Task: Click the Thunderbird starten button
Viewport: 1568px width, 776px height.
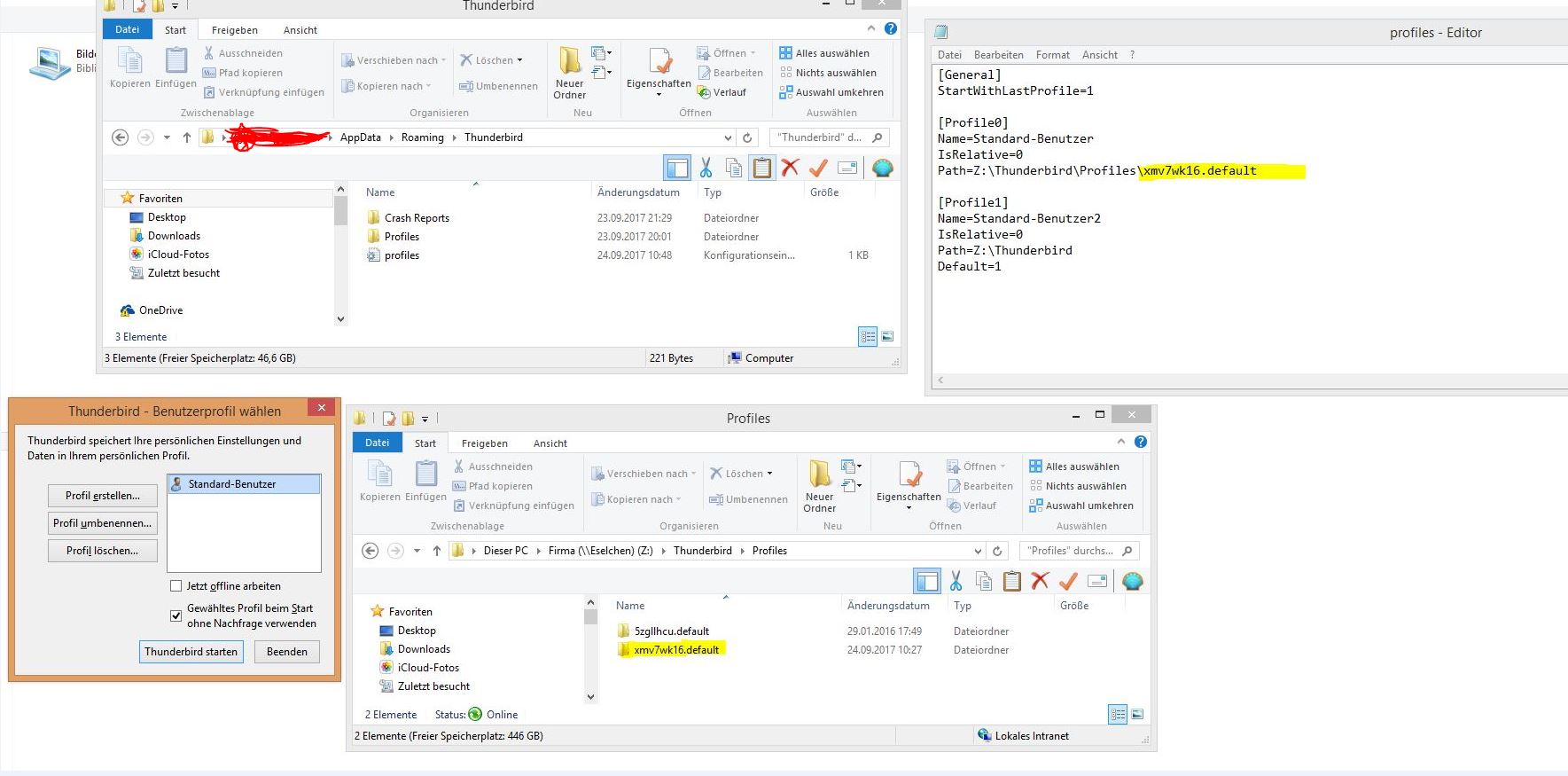Action: (191, 652)
